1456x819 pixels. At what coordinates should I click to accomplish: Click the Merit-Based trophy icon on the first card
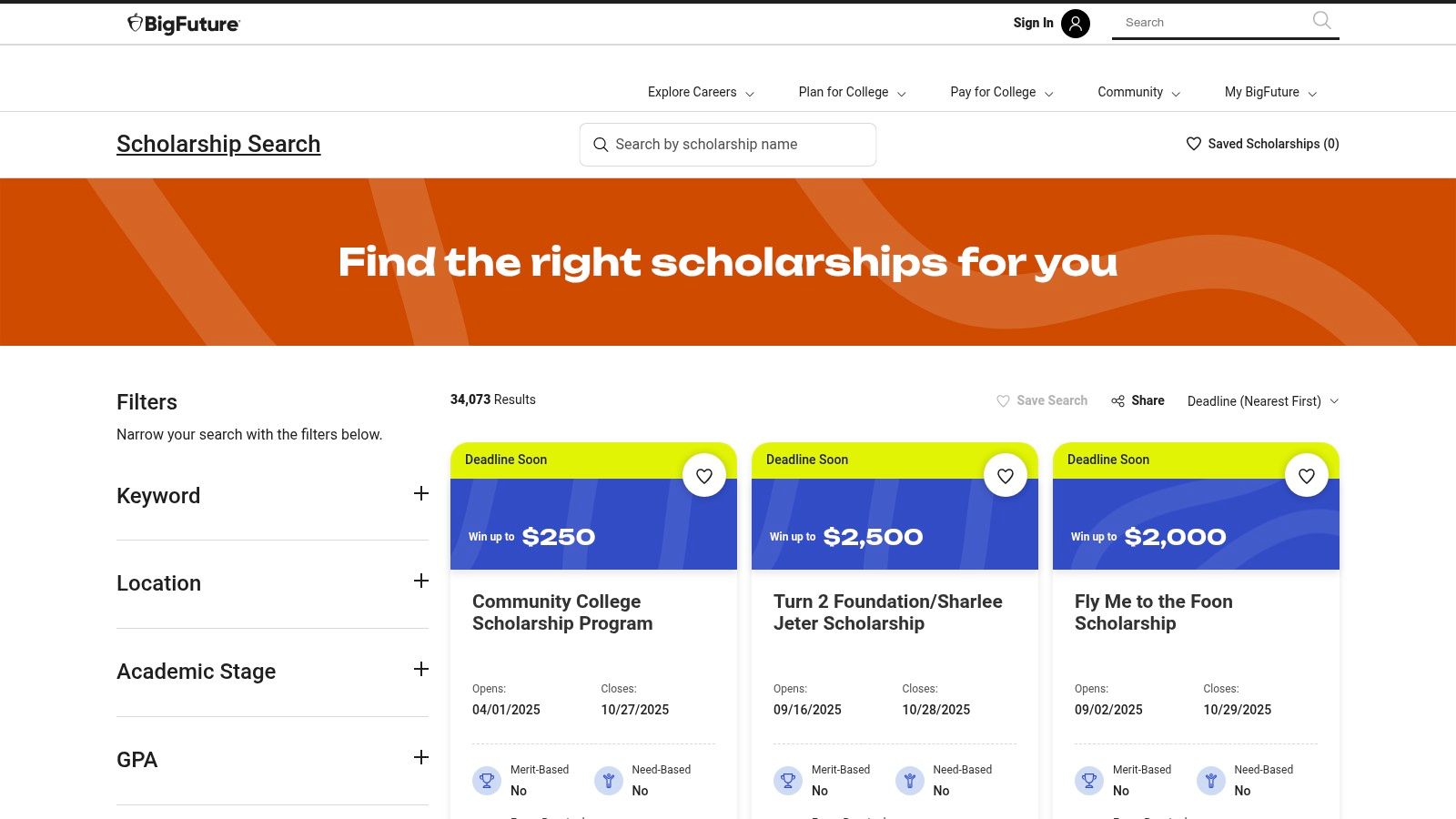point(487,780)
